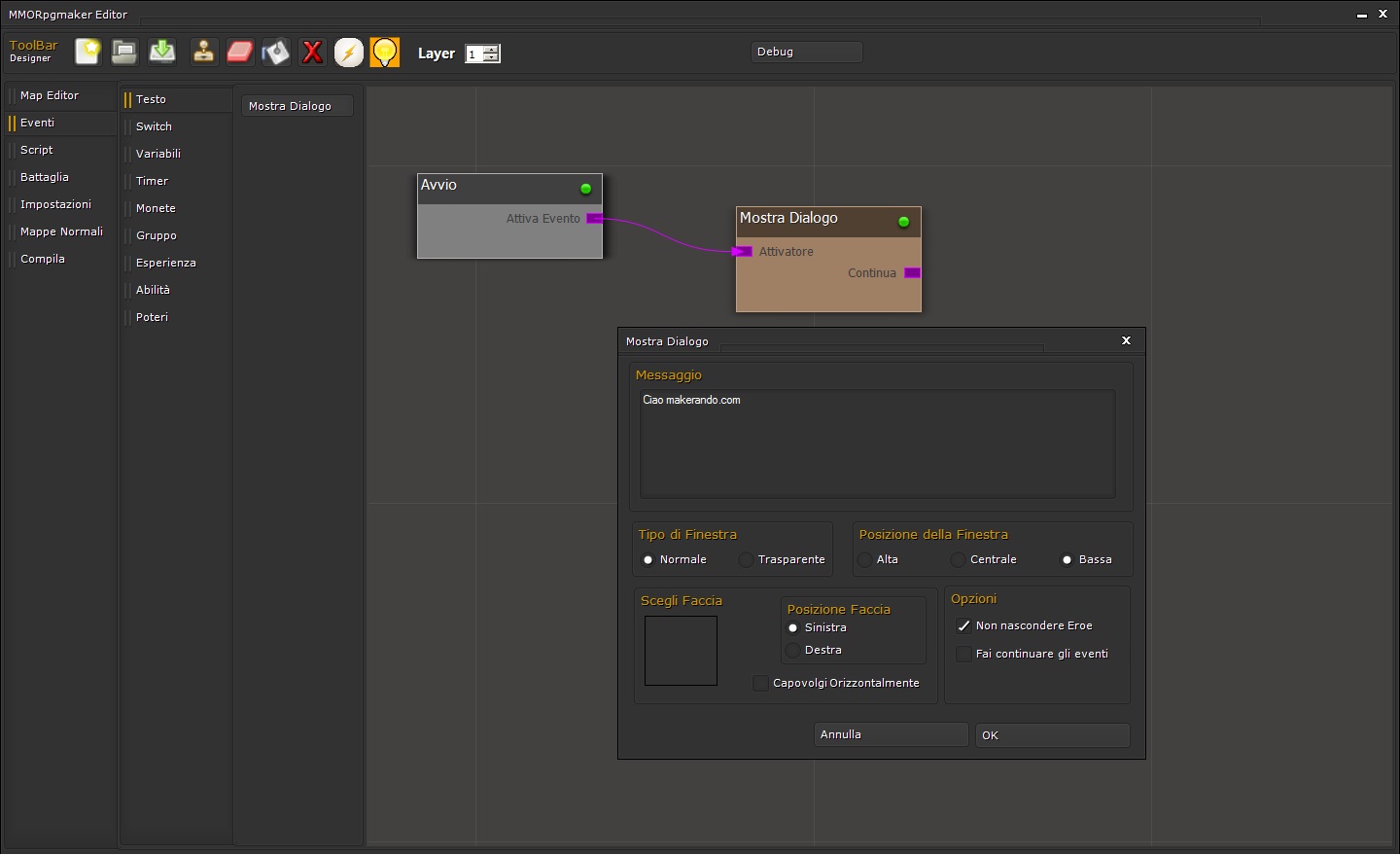This screenshot has width=1400, height=855.
Task: Enable Capovolgi Orizzontalmente checkbox
Action: pyautogui.click(x=760, y=684)
